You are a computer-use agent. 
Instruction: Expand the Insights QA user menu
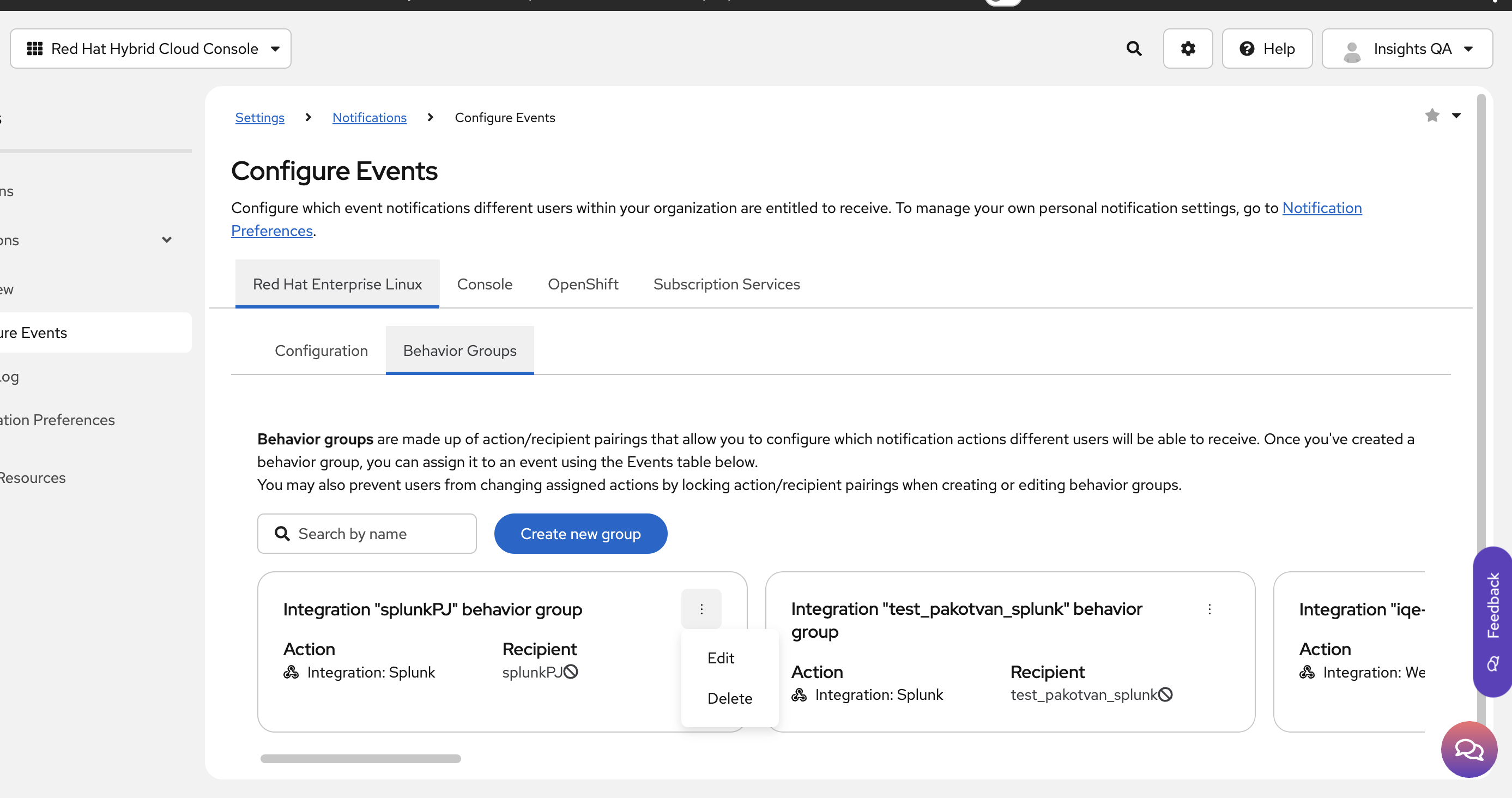(1406, 49)
